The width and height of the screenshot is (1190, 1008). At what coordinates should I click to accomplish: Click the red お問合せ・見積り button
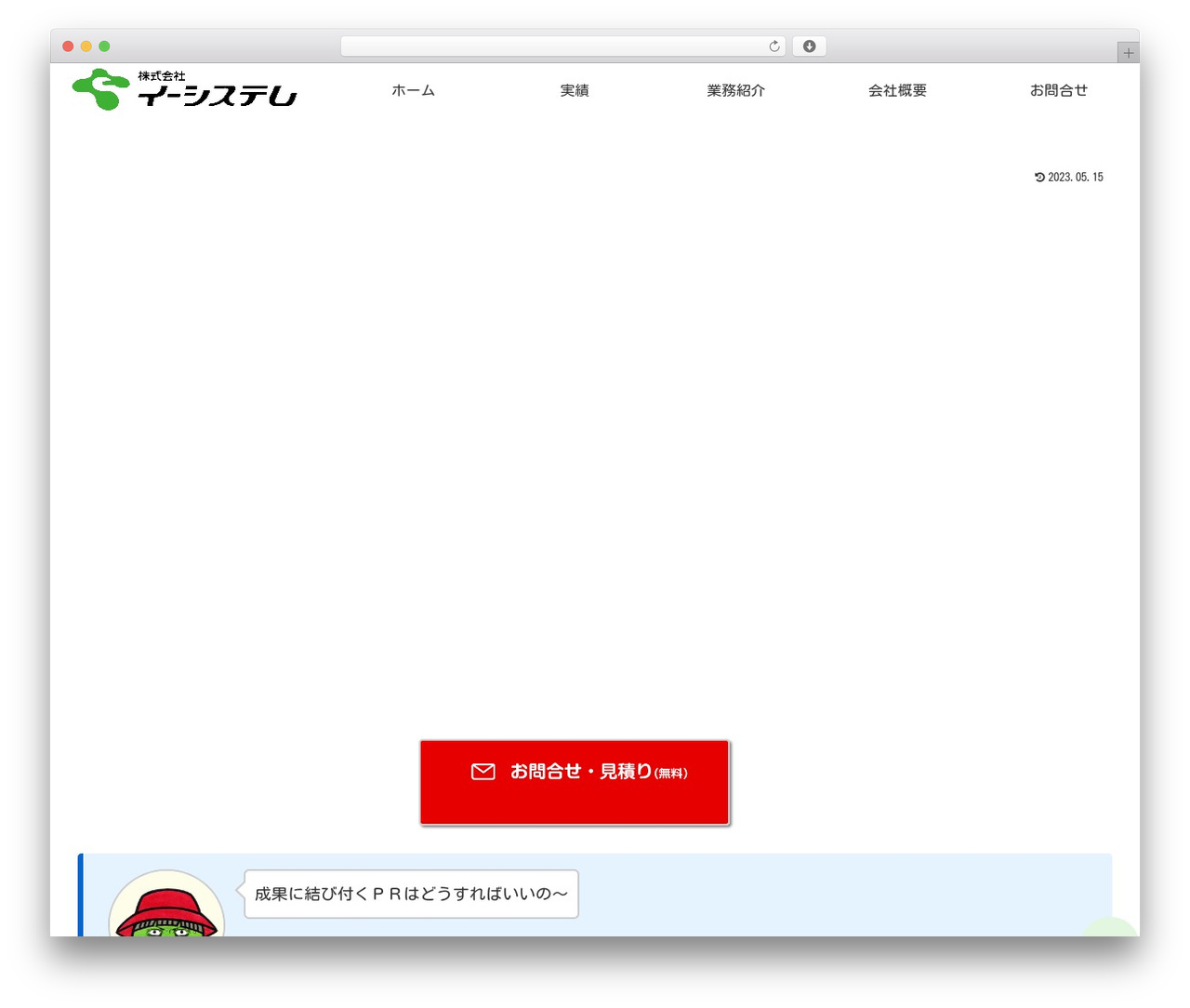pyautogui.click(x=575, y=782)
